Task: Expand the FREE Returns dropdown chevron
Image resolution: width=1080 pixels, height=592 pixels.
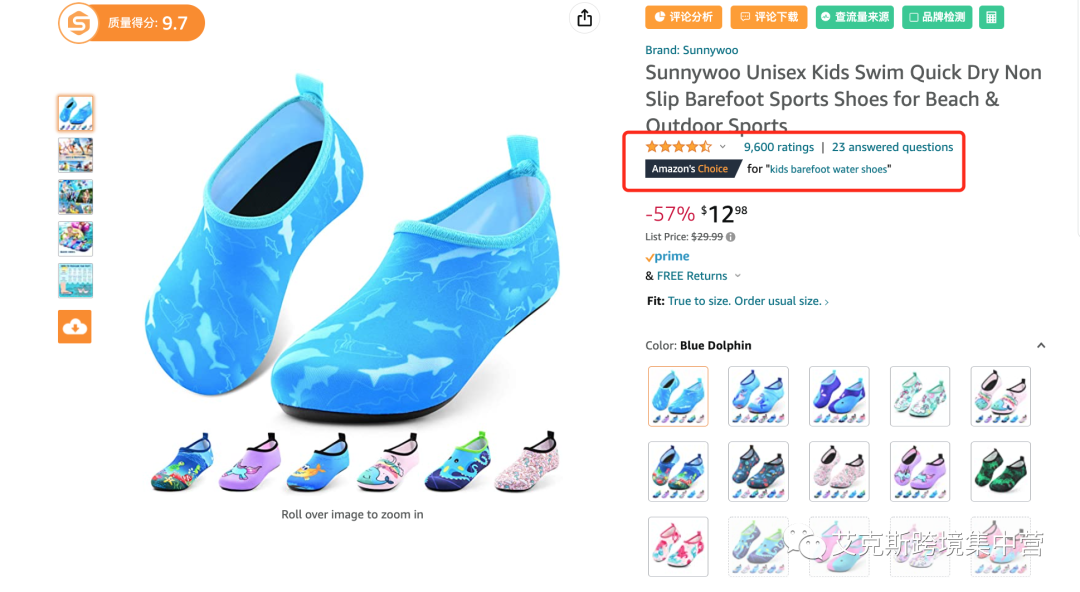Action: [x=738, y=276]
